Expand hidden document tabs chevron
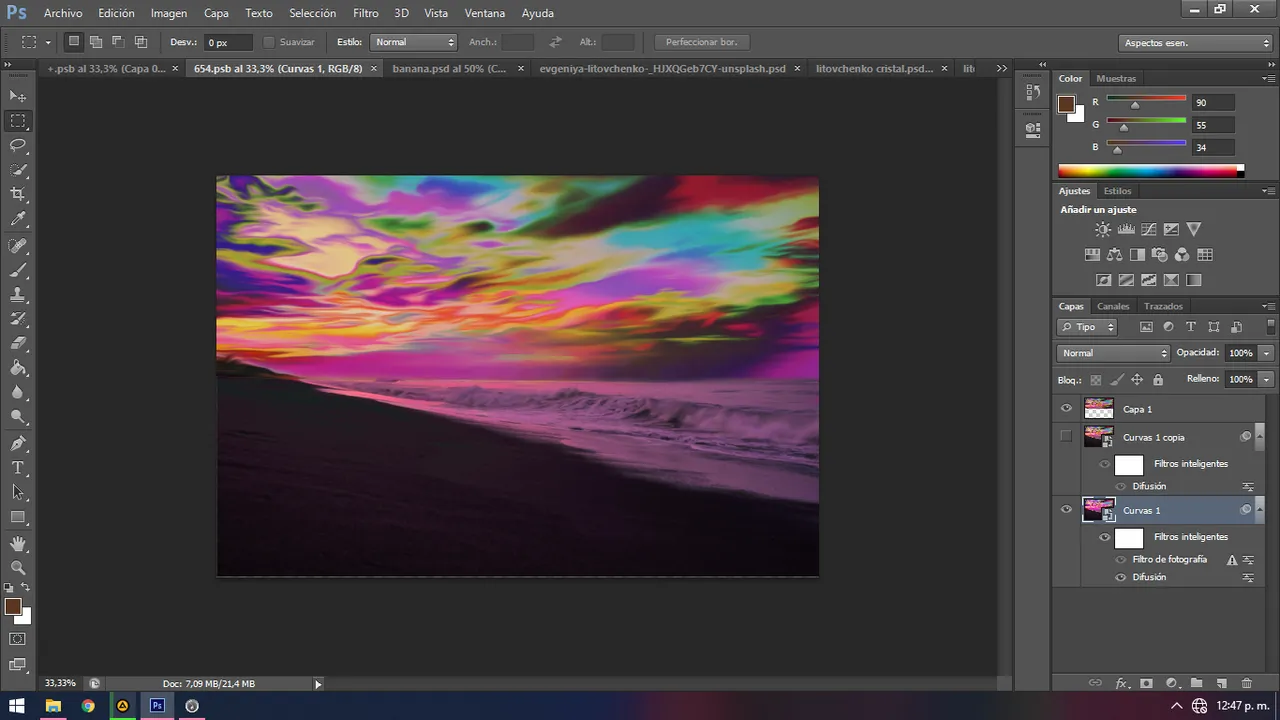Viewport: 1280px width, 720px height. 1002,68
